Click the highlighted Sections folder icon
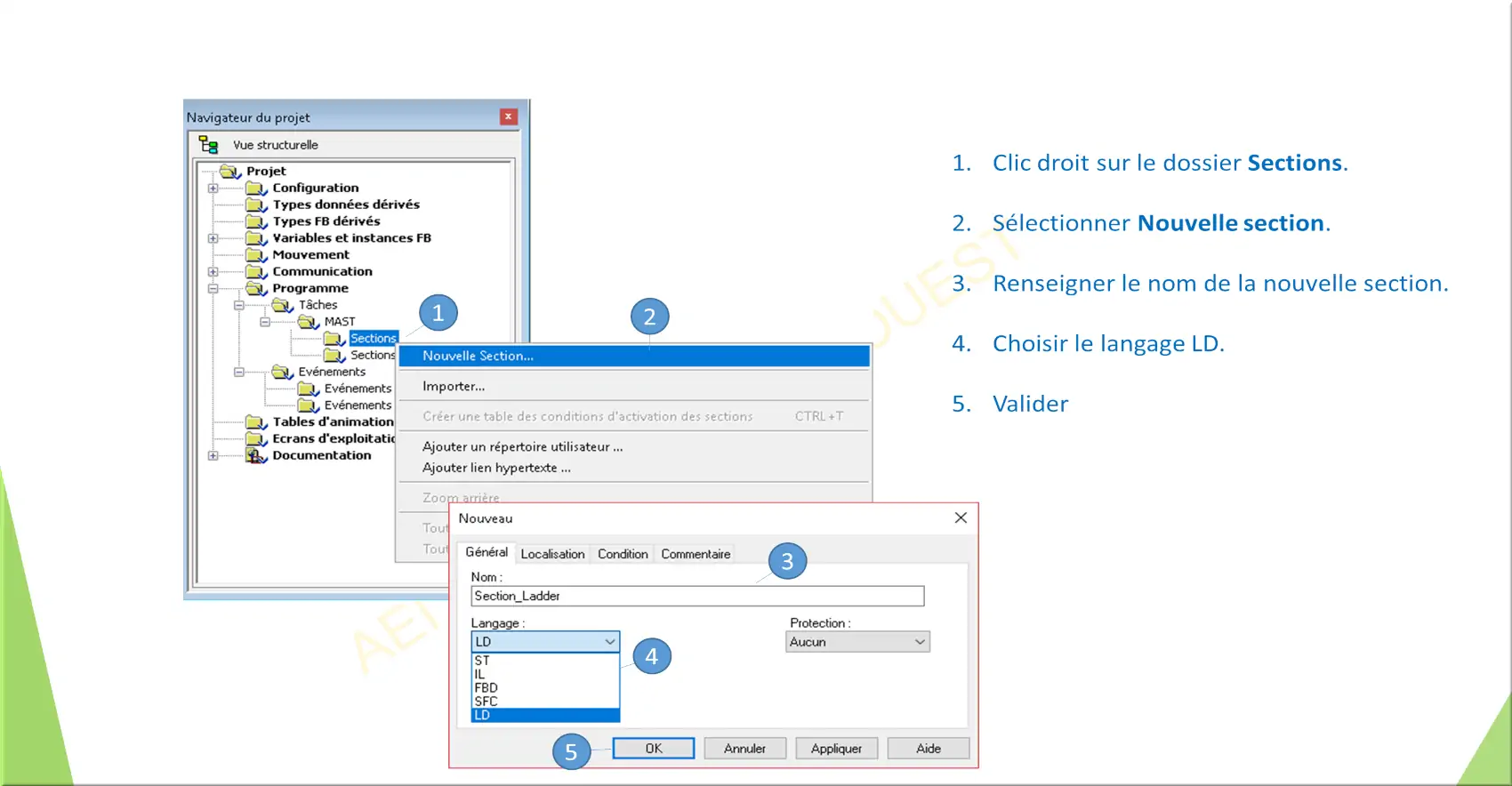The height and width of the screenshot is (786, 1512). 334,339
